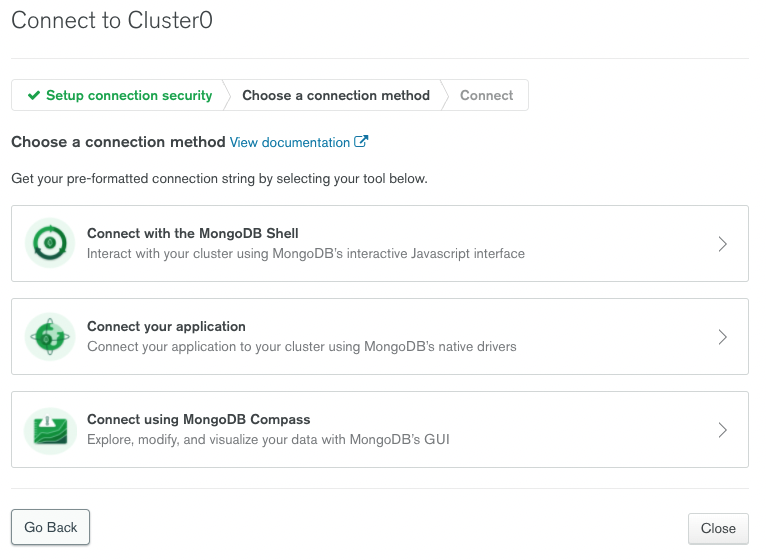
Task: Click the interactive Javascript interface description
Action: tap(306, 254)
